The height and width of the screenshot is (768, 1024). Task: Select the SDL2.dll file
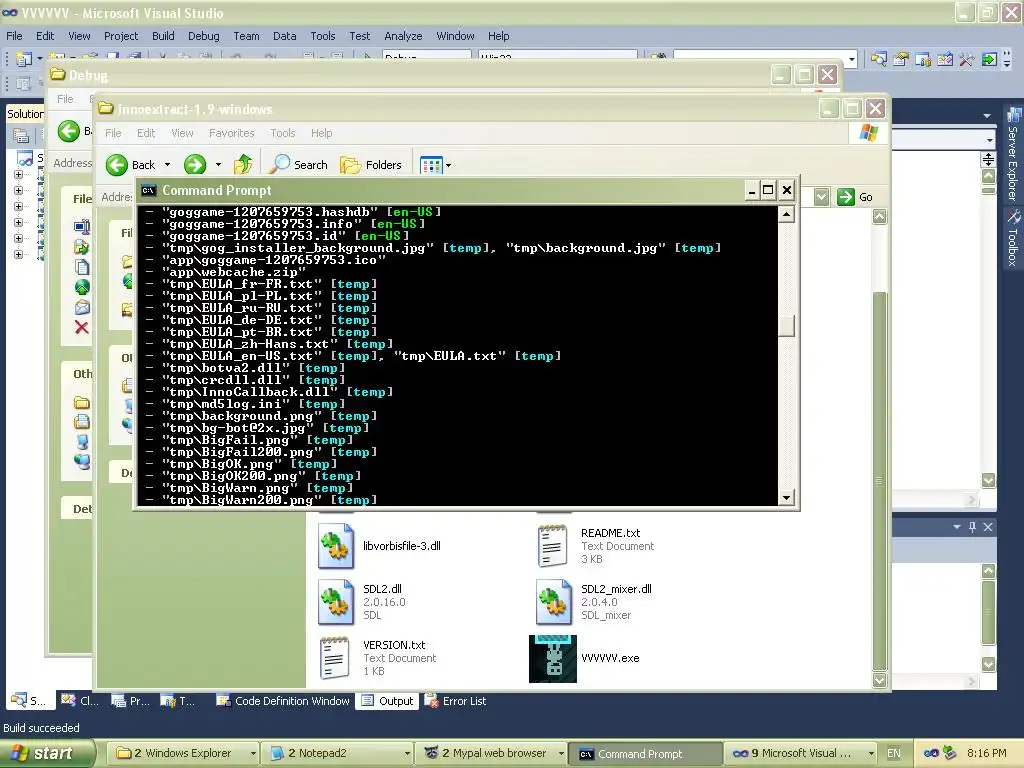pyautogui.click(x=362, y=601)
